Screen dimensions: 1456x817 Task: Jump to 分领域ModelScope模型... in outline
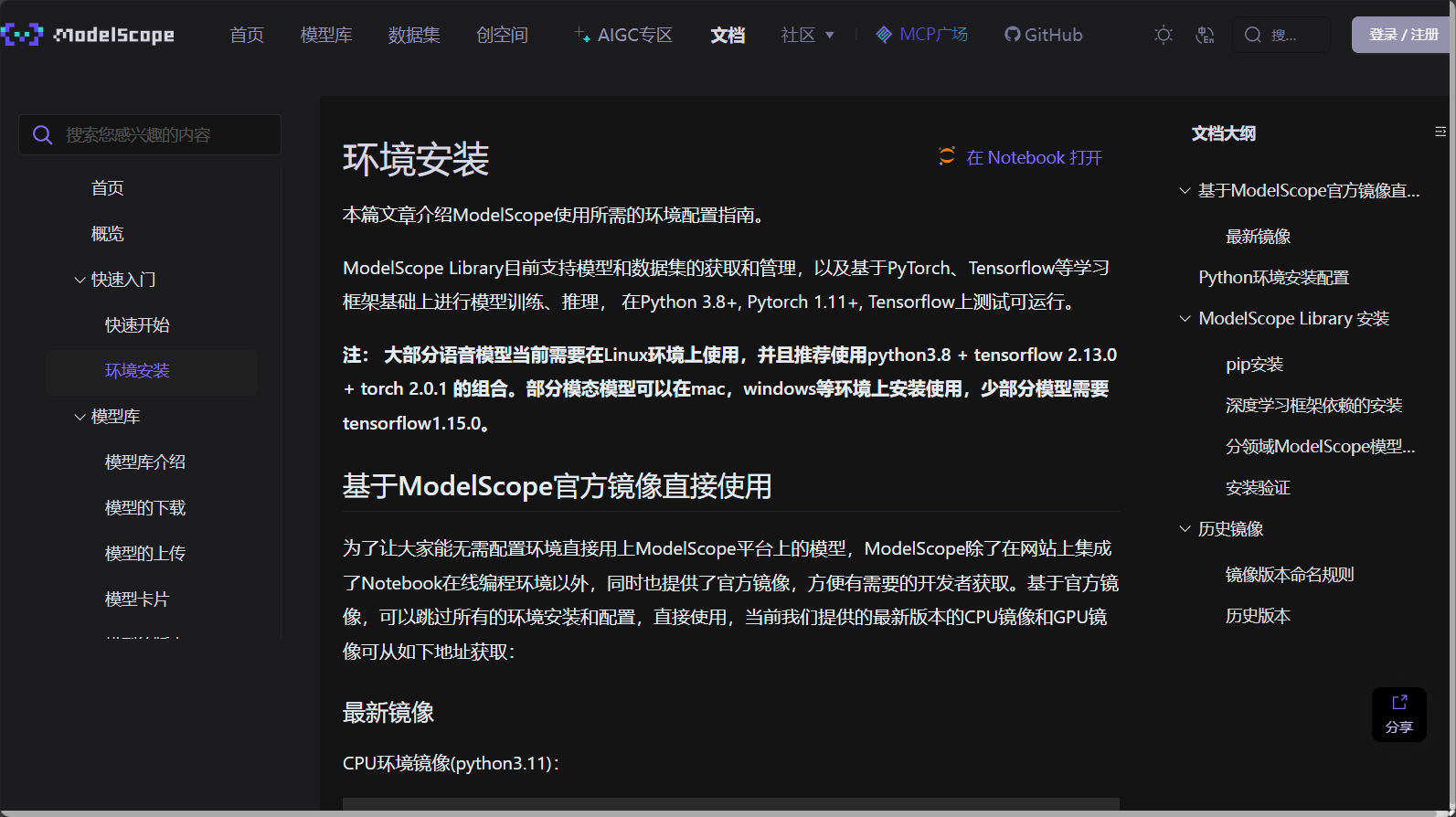[x=1320, y=447]
